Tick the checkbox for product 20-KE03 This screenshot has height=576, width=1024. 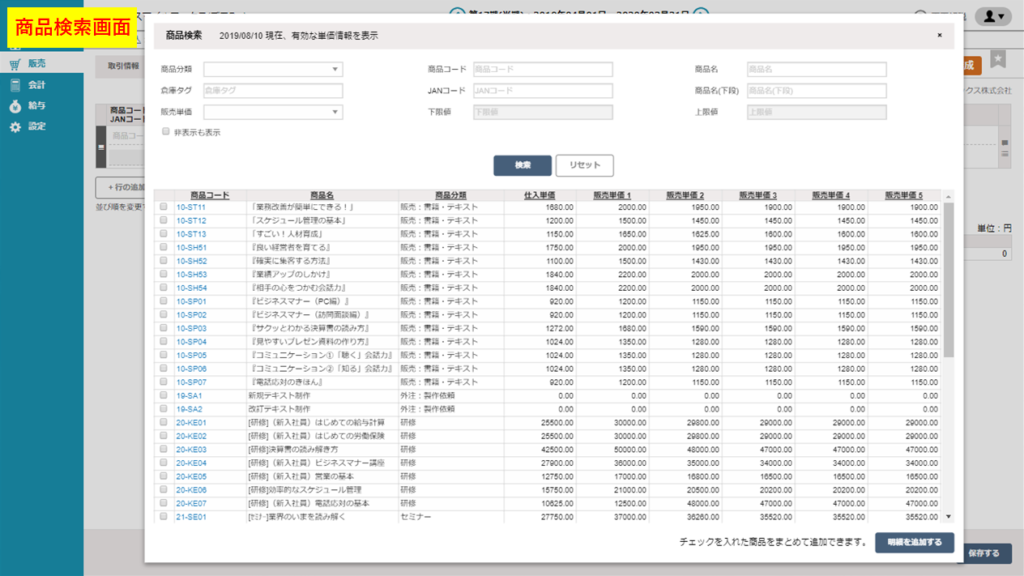(x=164, y=450)
